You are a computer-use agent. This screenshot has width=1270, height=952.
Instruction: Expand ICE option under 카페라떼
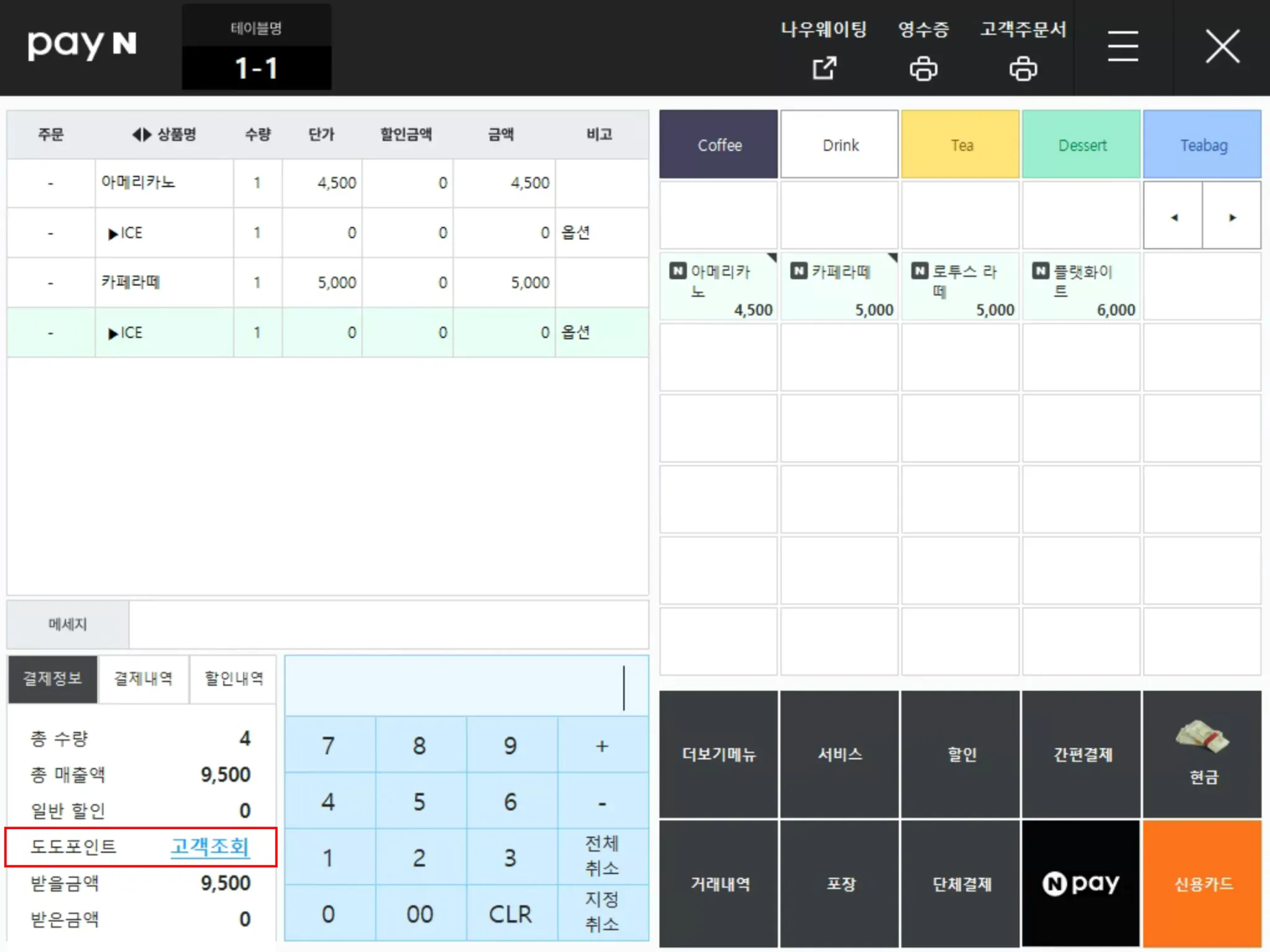pos(113,334)
